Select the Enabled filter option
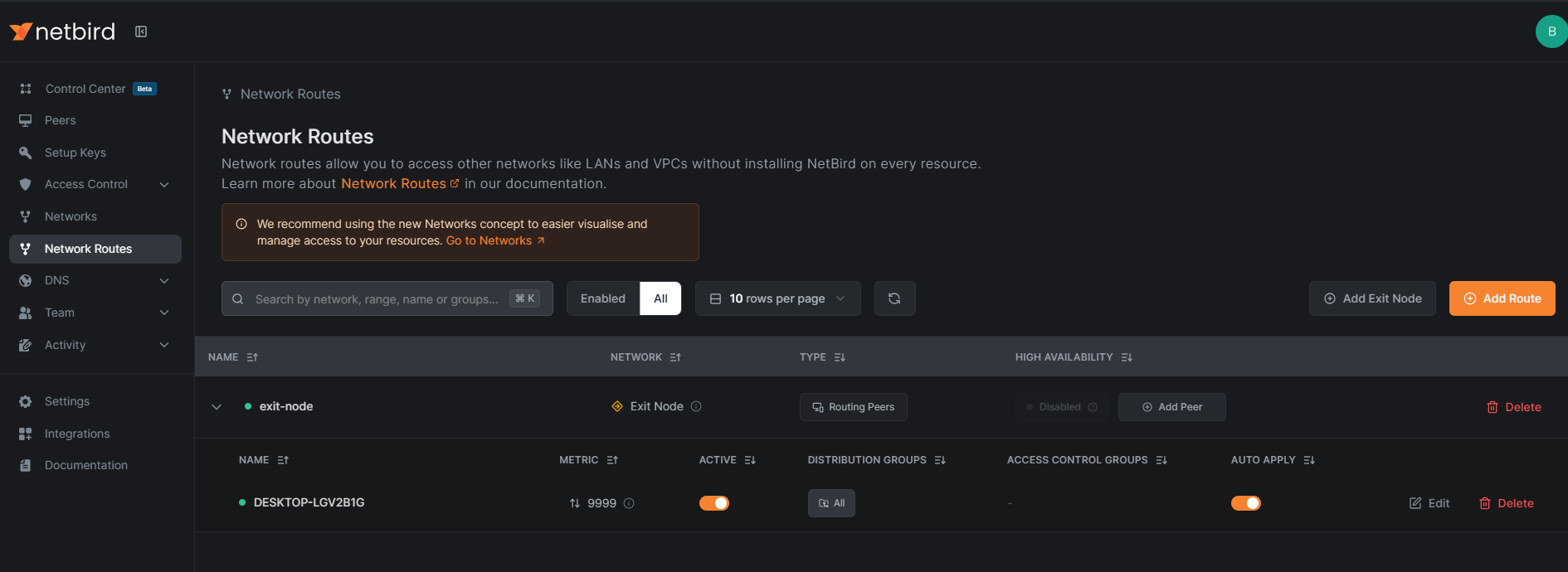 tap(603, 298)
